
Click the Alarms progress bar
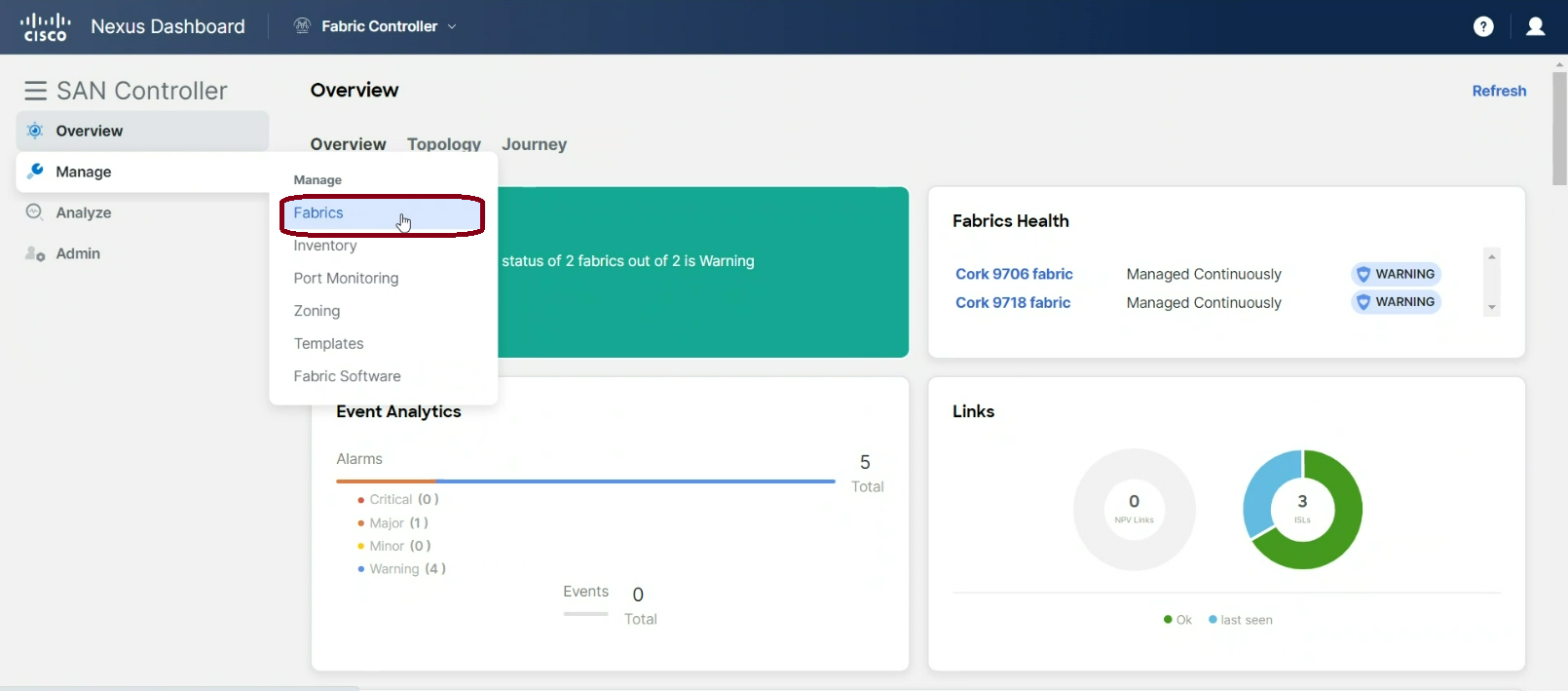point(585,481)
